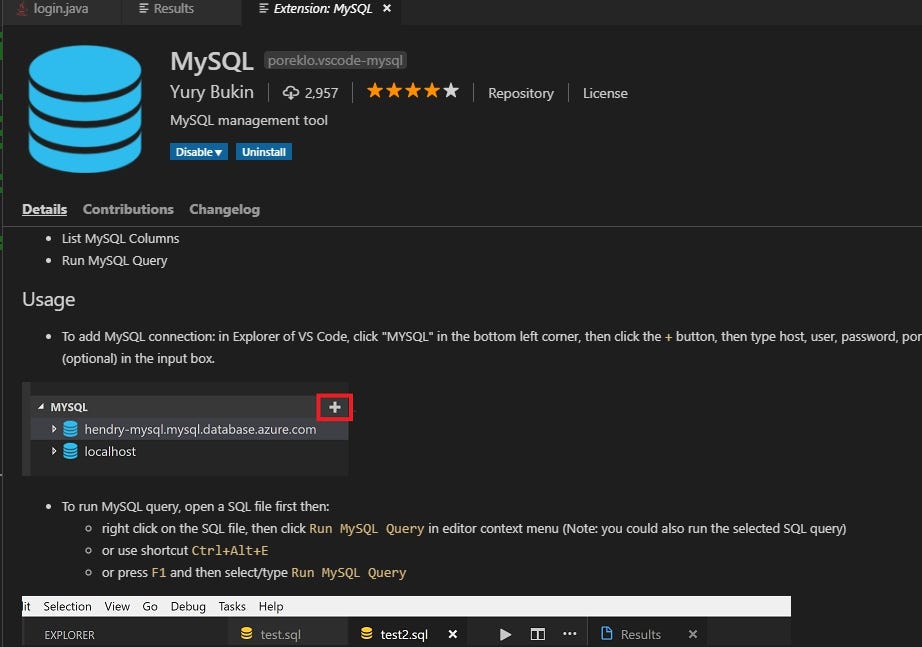
Task: Close the test2.sql tab
Action: pos(452,633)
